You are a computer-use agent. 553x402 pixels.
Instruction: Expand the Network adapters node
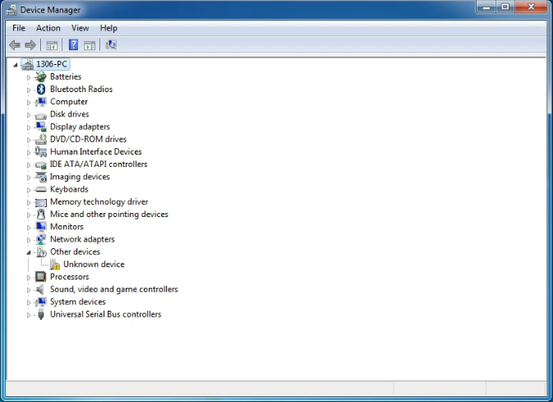tap(29, 240)
